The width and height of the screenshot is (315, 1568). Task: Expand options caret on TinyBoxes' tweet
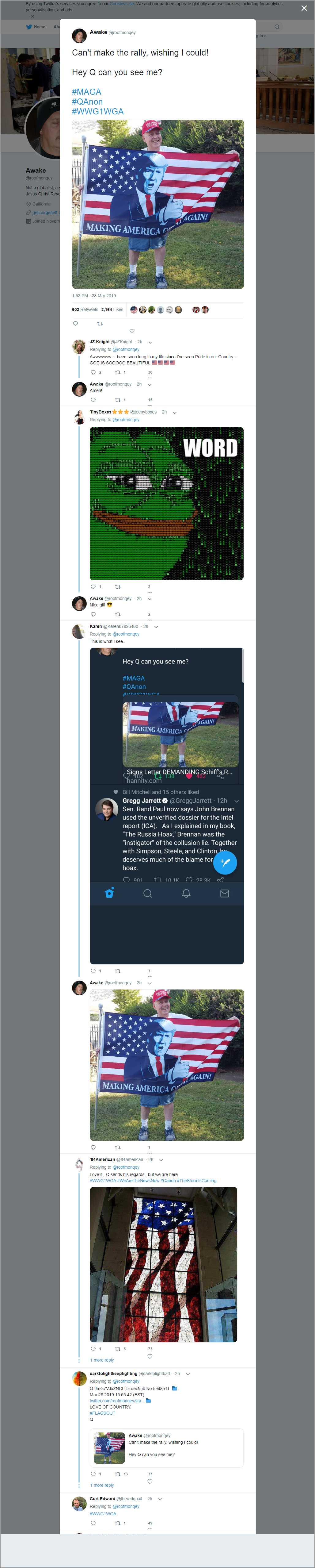tap(175, 413)
